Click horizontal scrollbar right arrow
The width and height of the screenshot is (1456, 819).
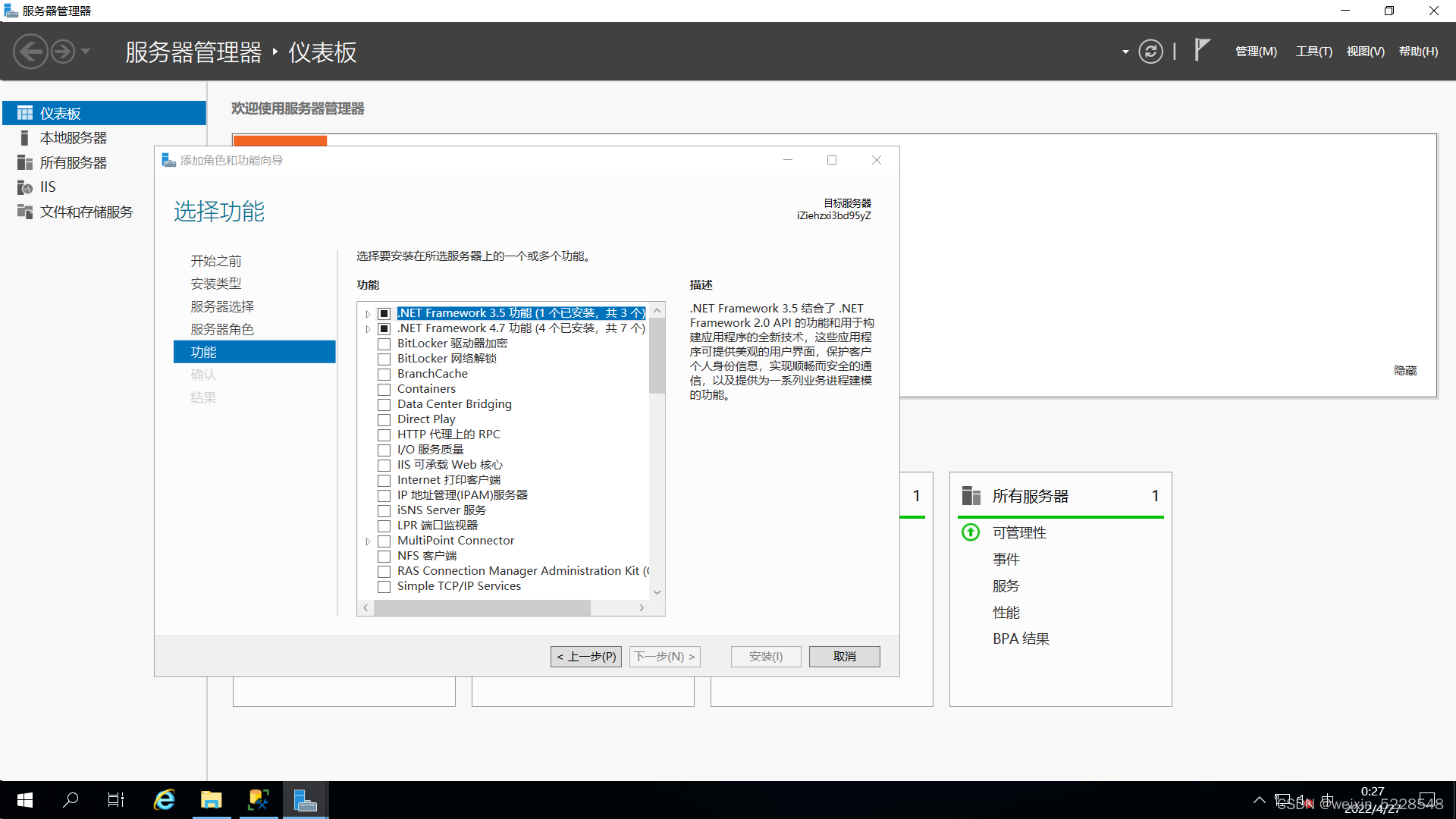point(642,608)
